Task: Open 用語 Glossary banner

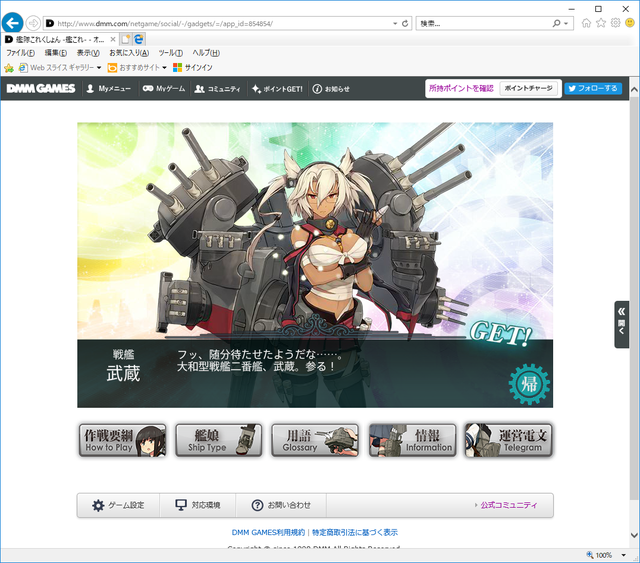Action: pyautogui.click(x=315, y=440)
